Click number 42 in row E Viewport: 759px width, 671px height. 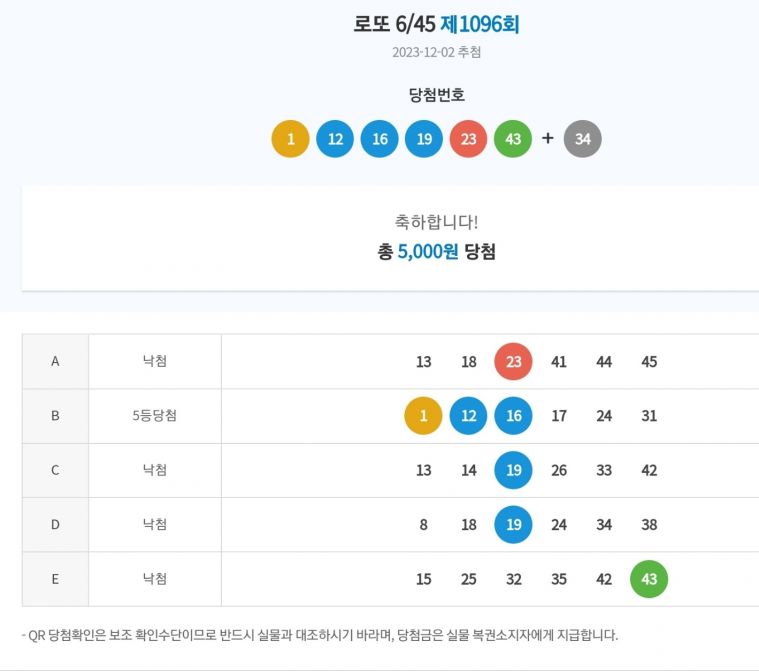[x=604, y=579]
